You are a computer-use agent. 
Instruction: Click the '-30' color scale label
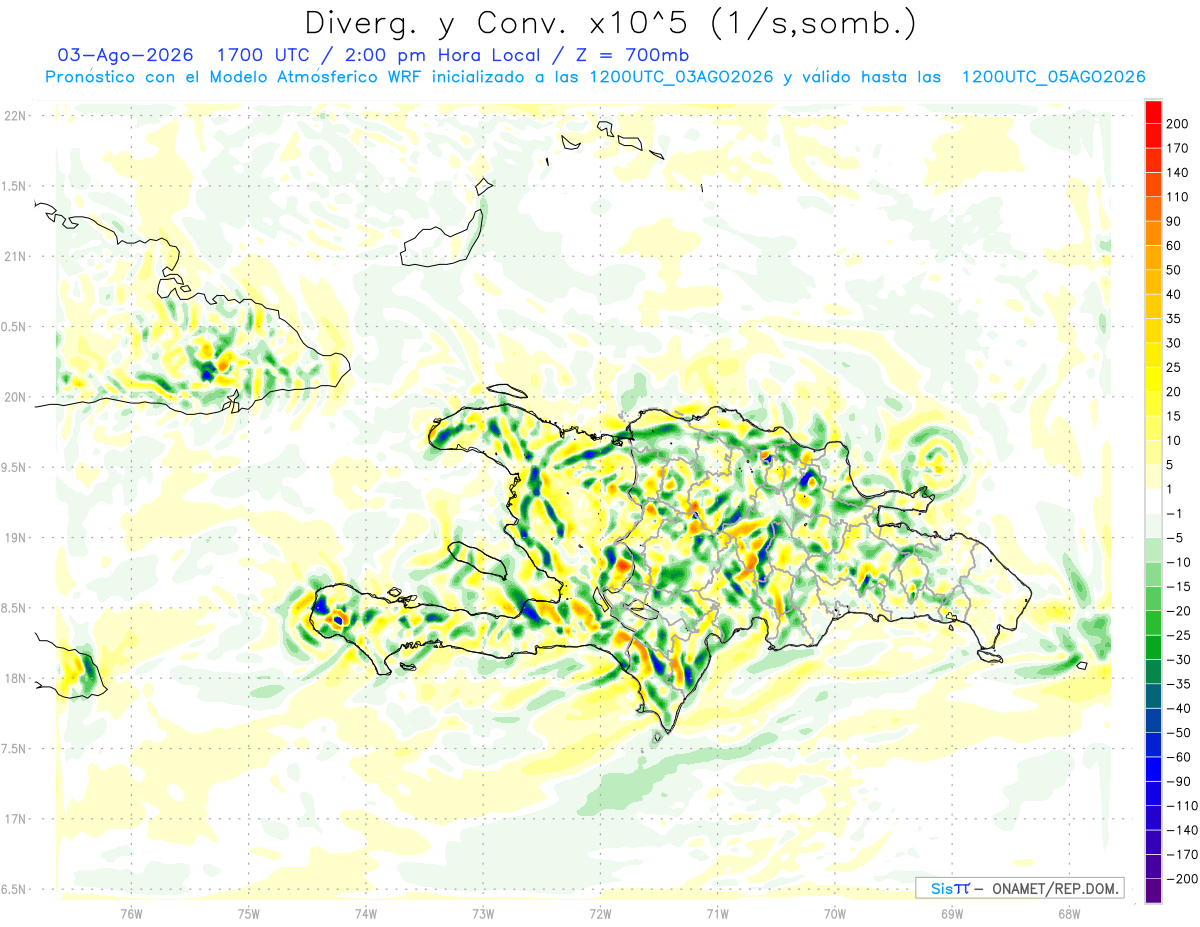[1178, 659]
